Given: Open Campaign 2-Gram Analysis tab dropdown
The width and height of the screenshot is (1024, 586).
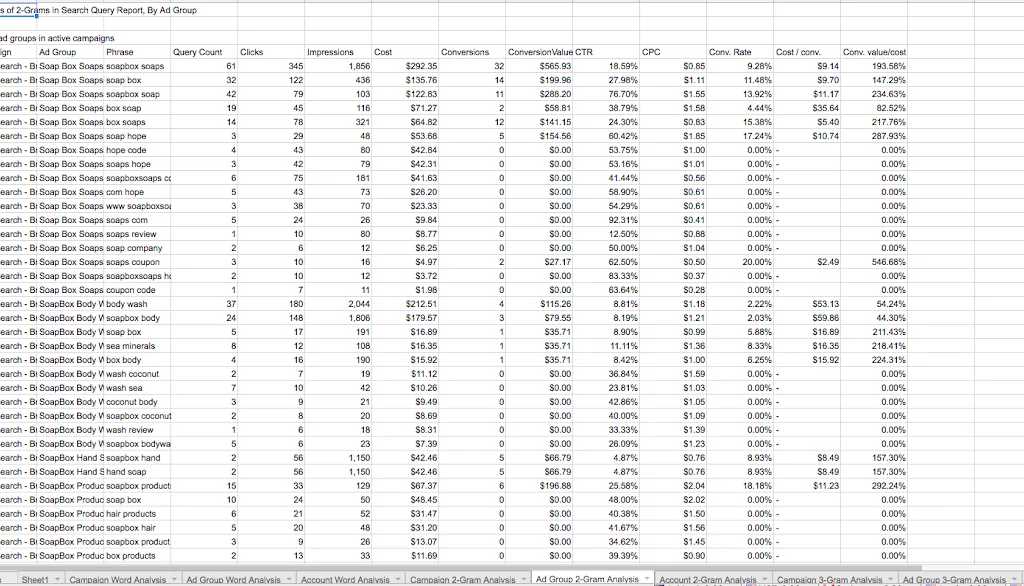Looking at the screenshot, I should coord(524,579).
